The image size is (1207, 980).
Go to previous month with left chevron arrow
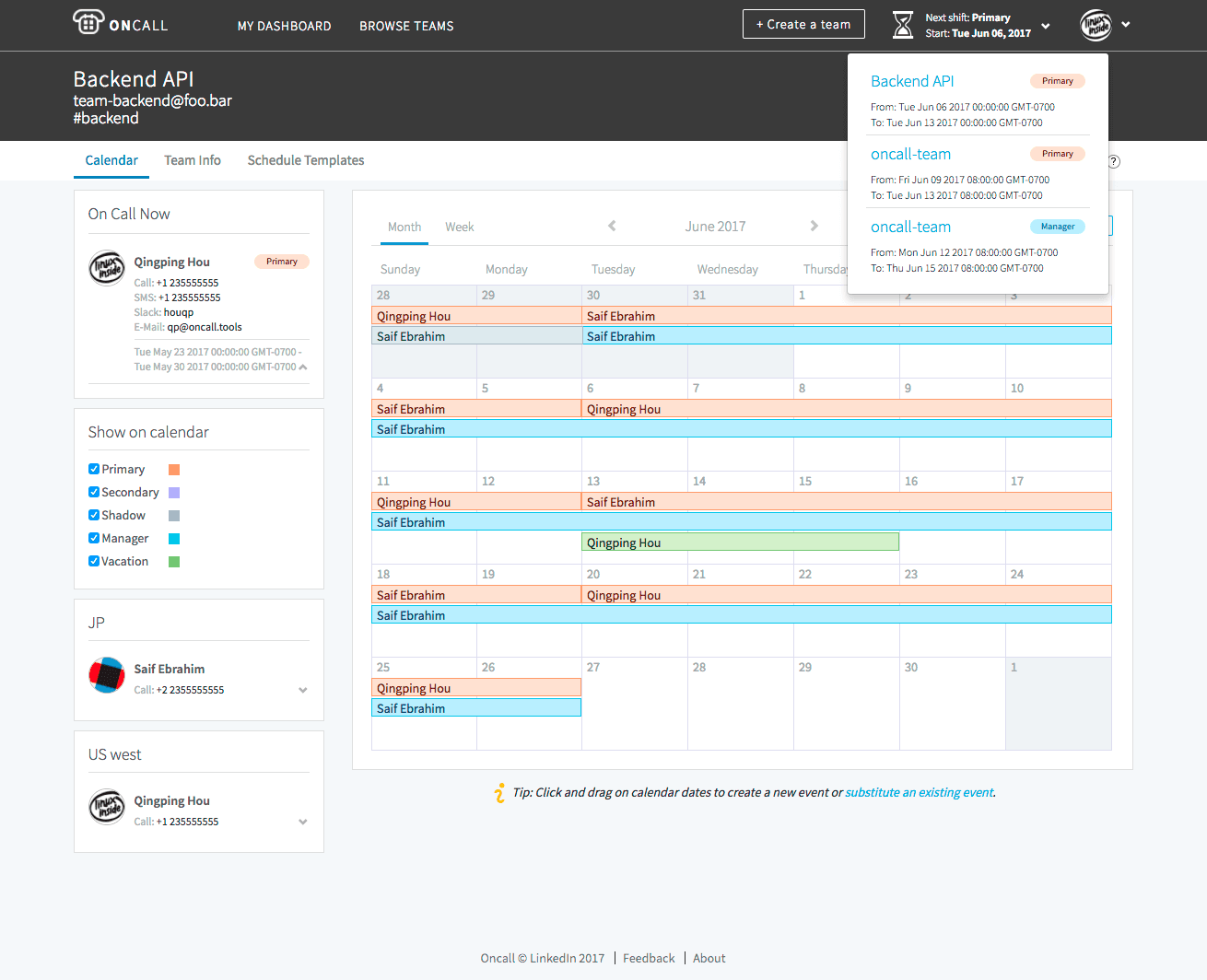[x=612, y=226]
